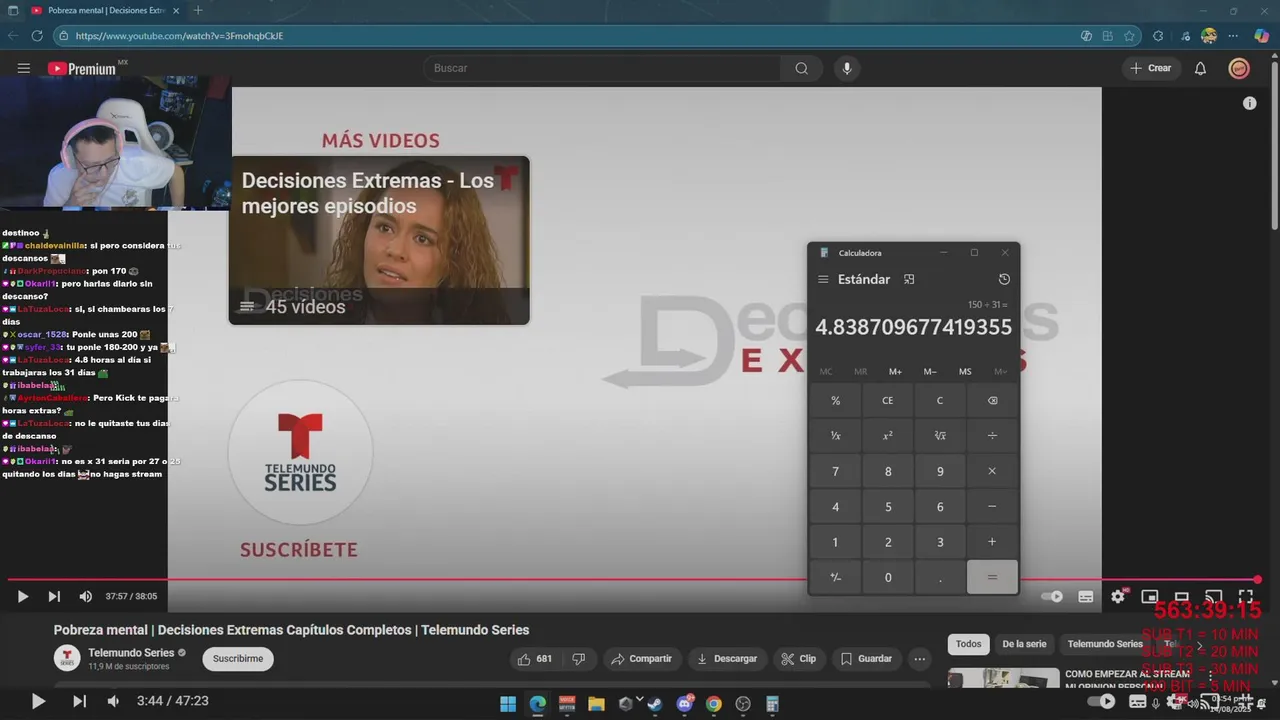The height and width of the screenshot is (720, 1280).
Task: Click the plus key in Calculator
Action: click(x=992, y=542)
